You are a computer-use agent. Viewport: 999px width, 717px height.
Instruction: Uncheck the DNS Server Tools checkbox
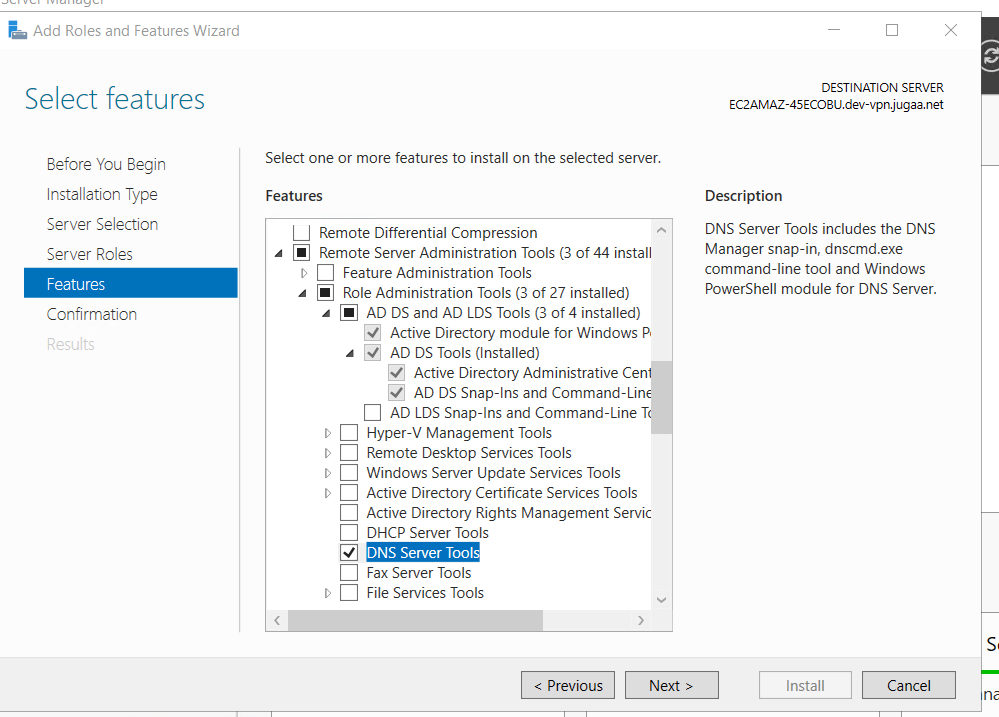pyautogui.click(x=349, y=553)
